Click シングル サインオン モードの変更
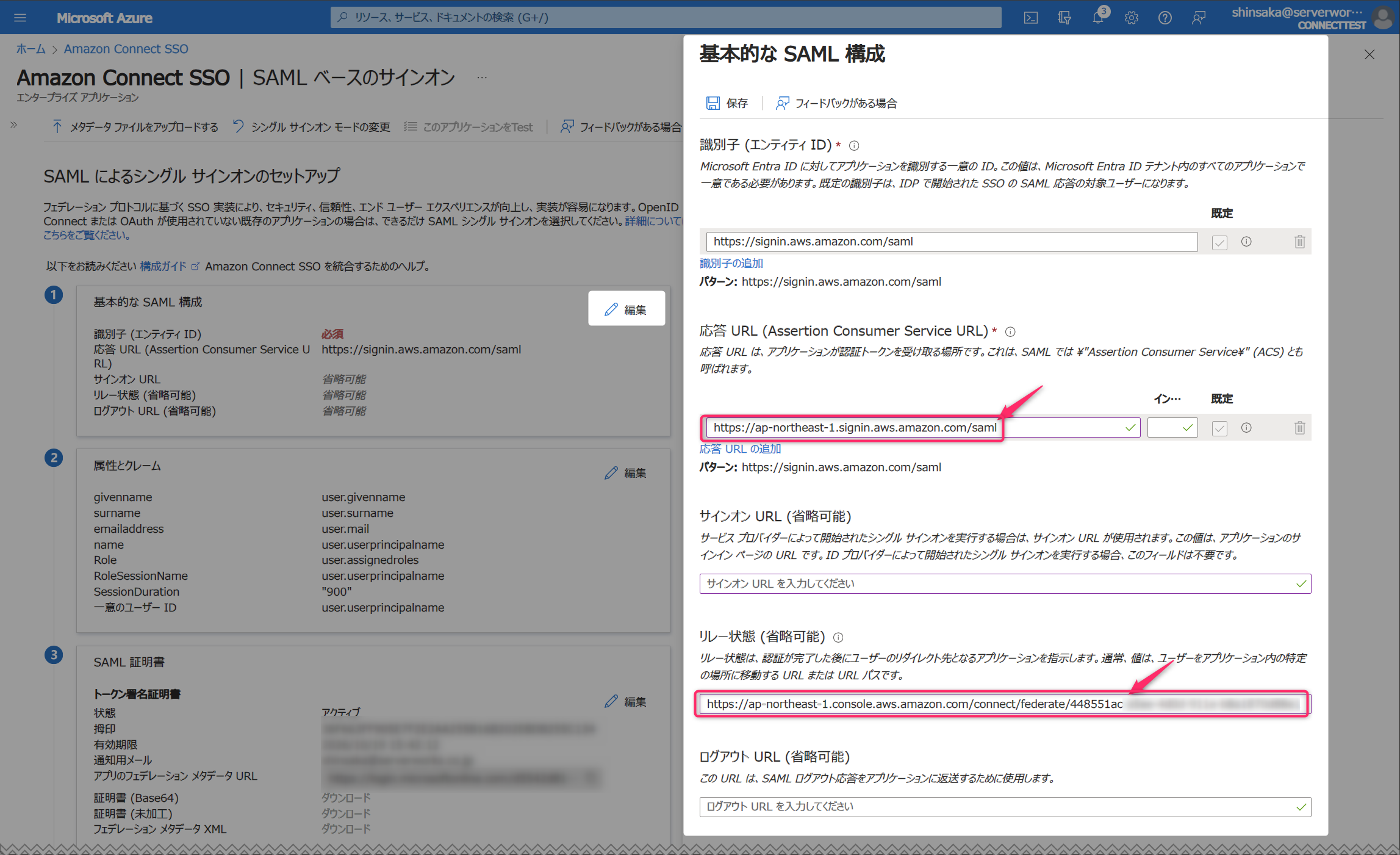 (x=312, y=127)
